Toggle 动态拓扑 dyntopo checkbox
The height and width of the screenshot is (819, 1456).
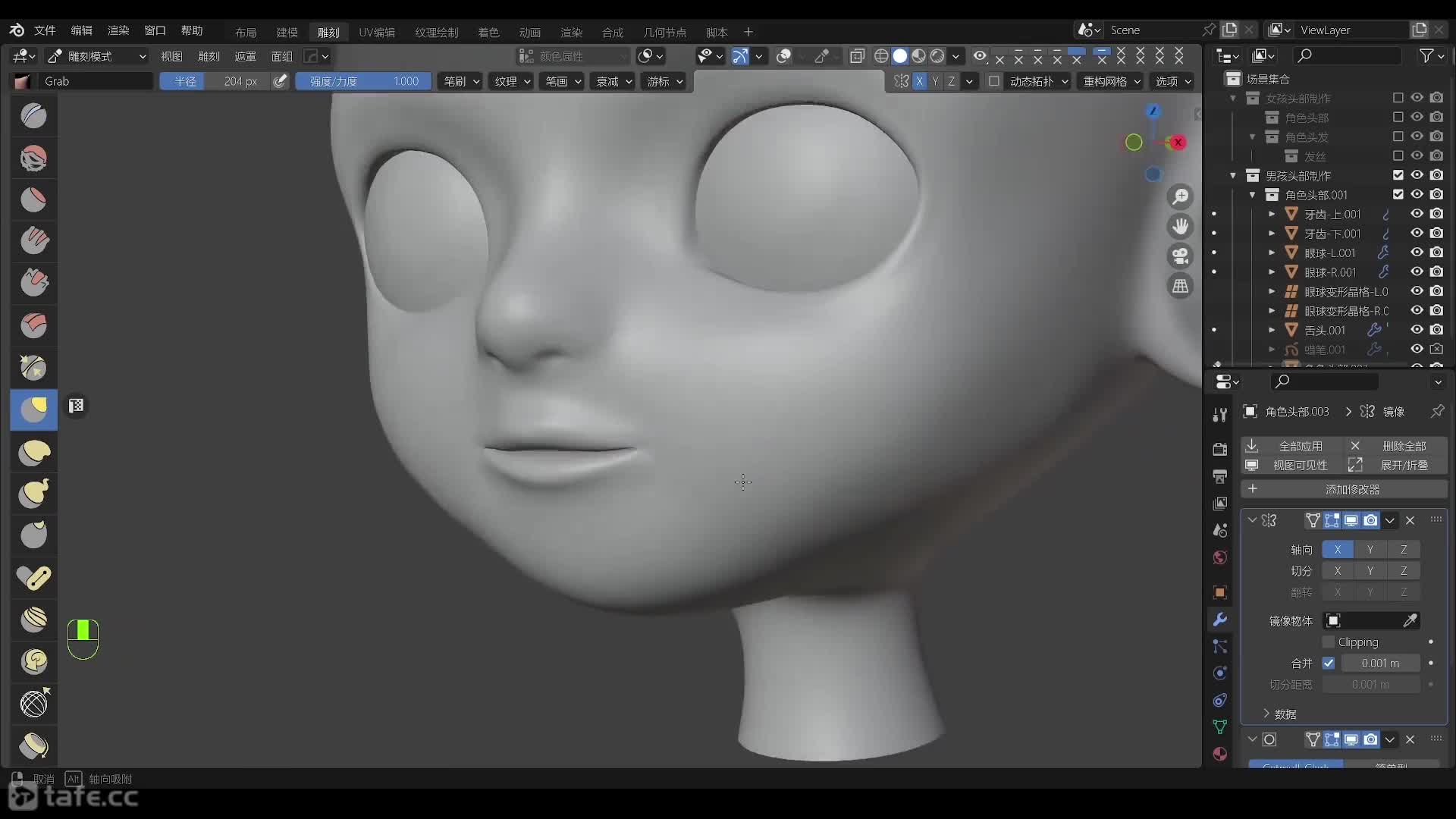point(994,81)
